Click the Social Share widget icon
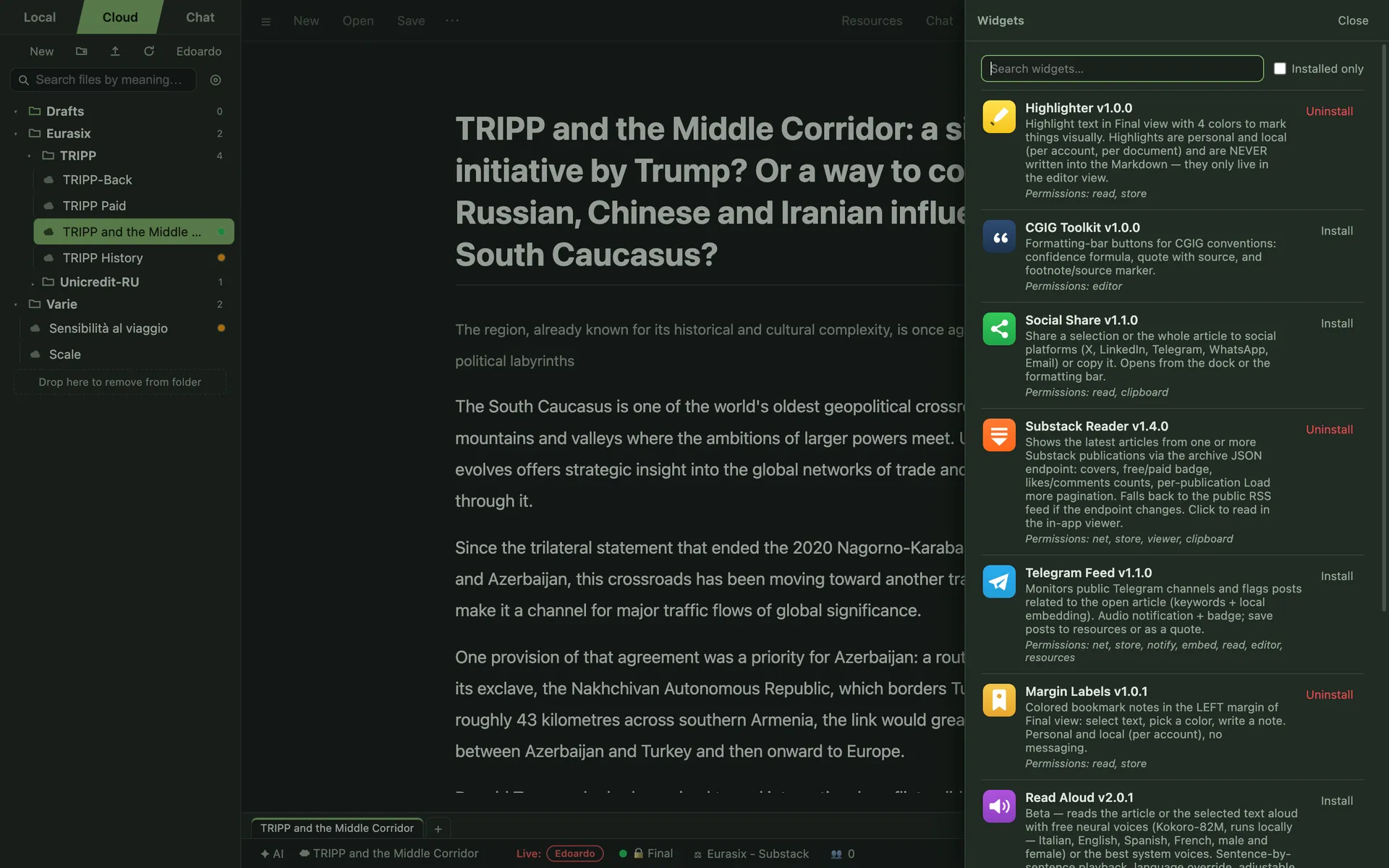This screenshot has width=1389, height=868. click(999, 328)
